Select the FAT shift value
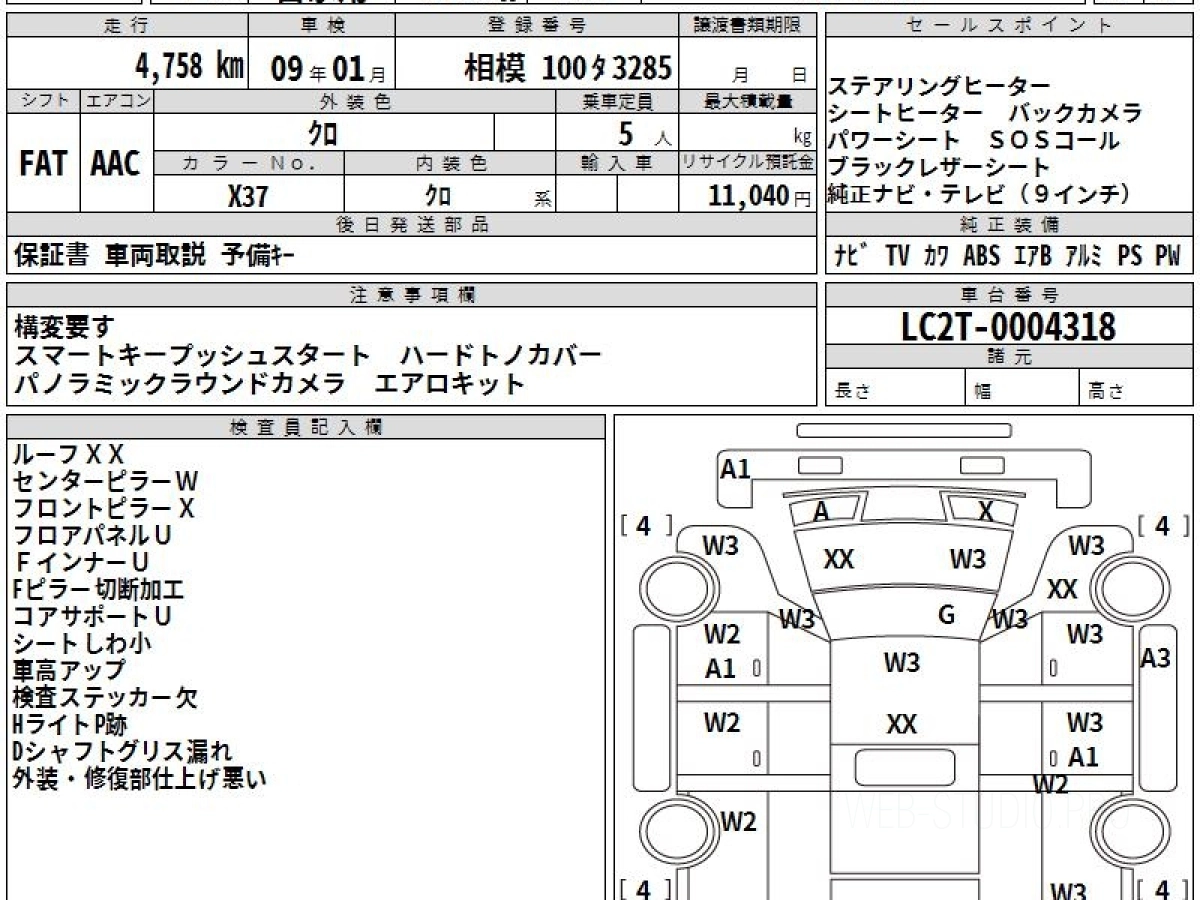The width and height of the screenshot is (1200, 900). pyautogui.click(x=43, y=163)
